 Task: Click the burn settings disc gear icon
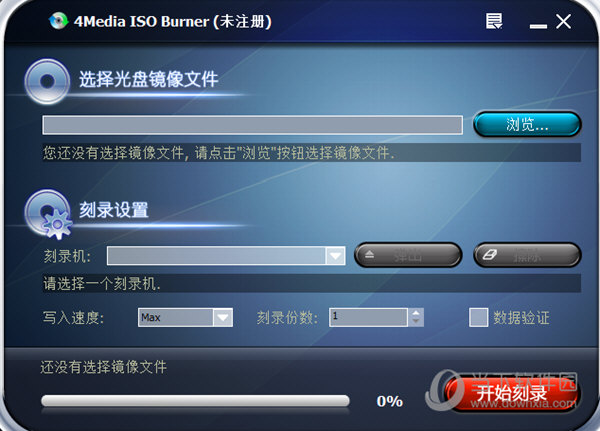point(48,214)
